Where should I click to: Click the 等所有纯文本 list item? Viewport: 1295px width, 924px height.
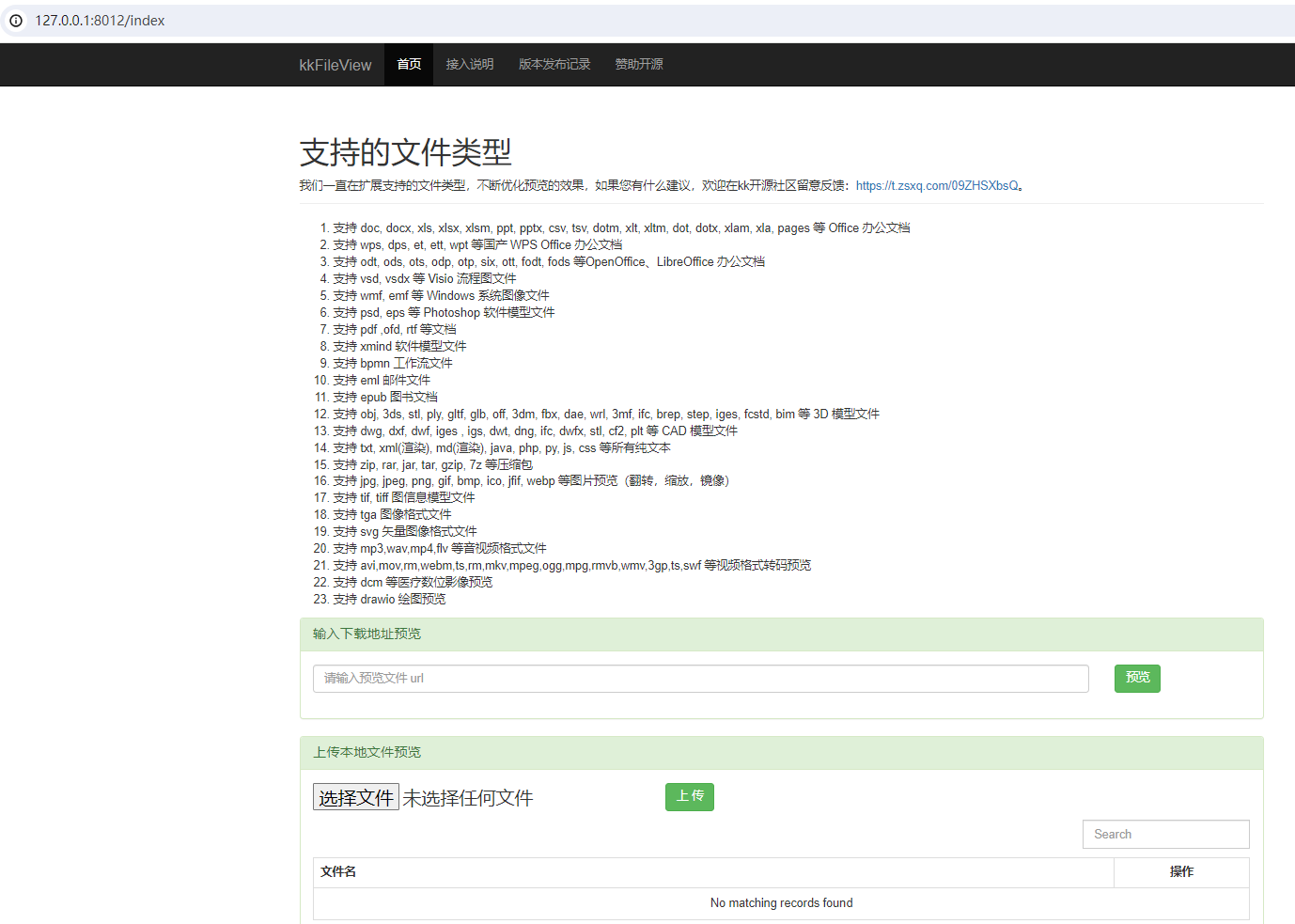tap(502, 448)
